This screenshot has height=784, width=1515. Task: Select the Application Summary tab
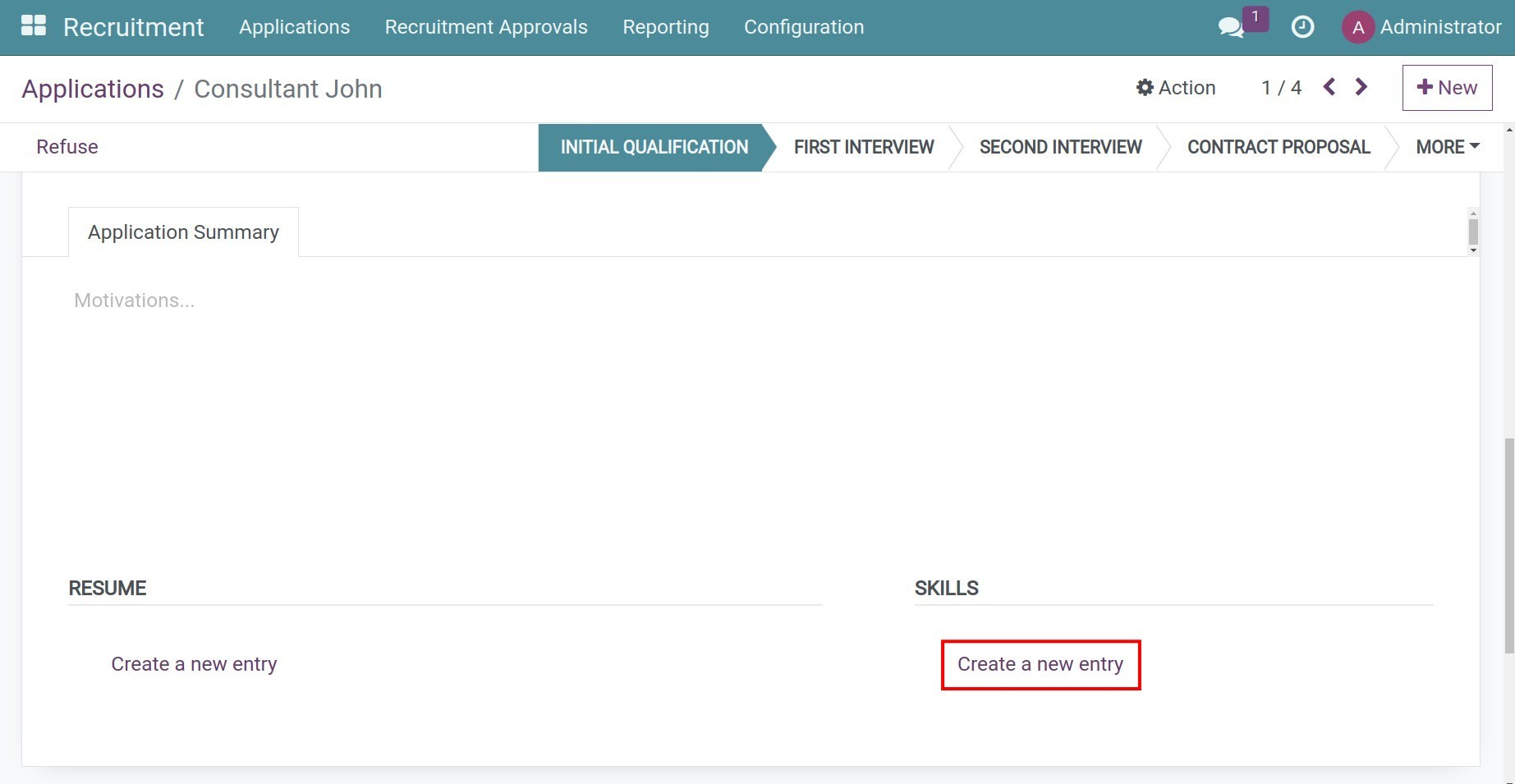click(183, 232)
